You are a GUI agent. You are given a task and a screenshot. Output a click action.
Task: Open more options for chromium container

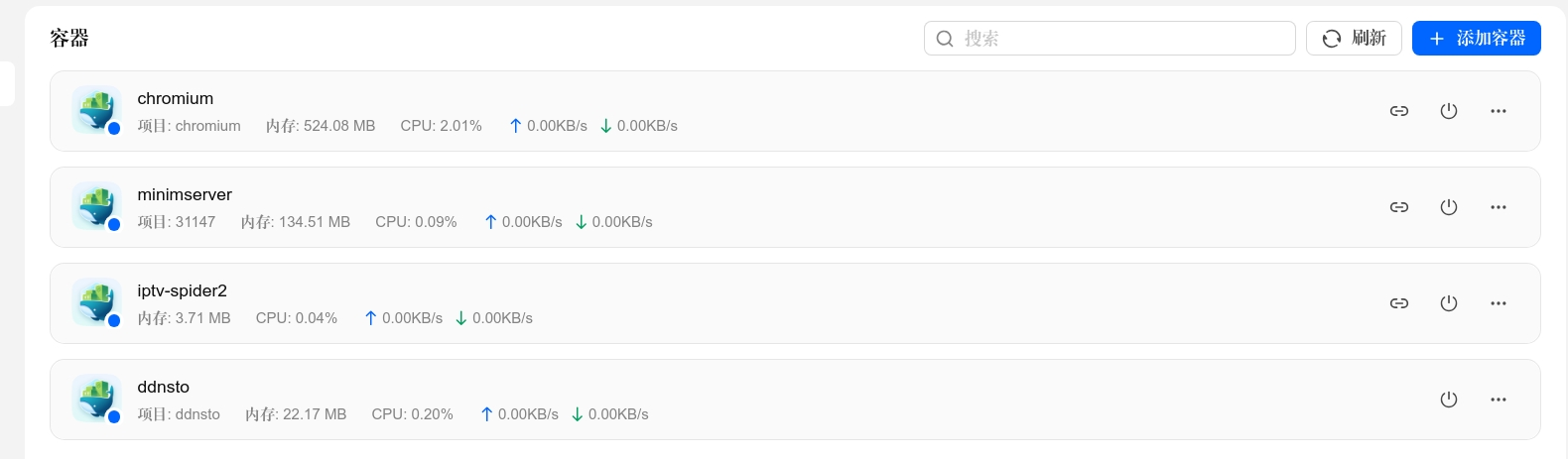pyautogui.click(x=1499, y=111)
